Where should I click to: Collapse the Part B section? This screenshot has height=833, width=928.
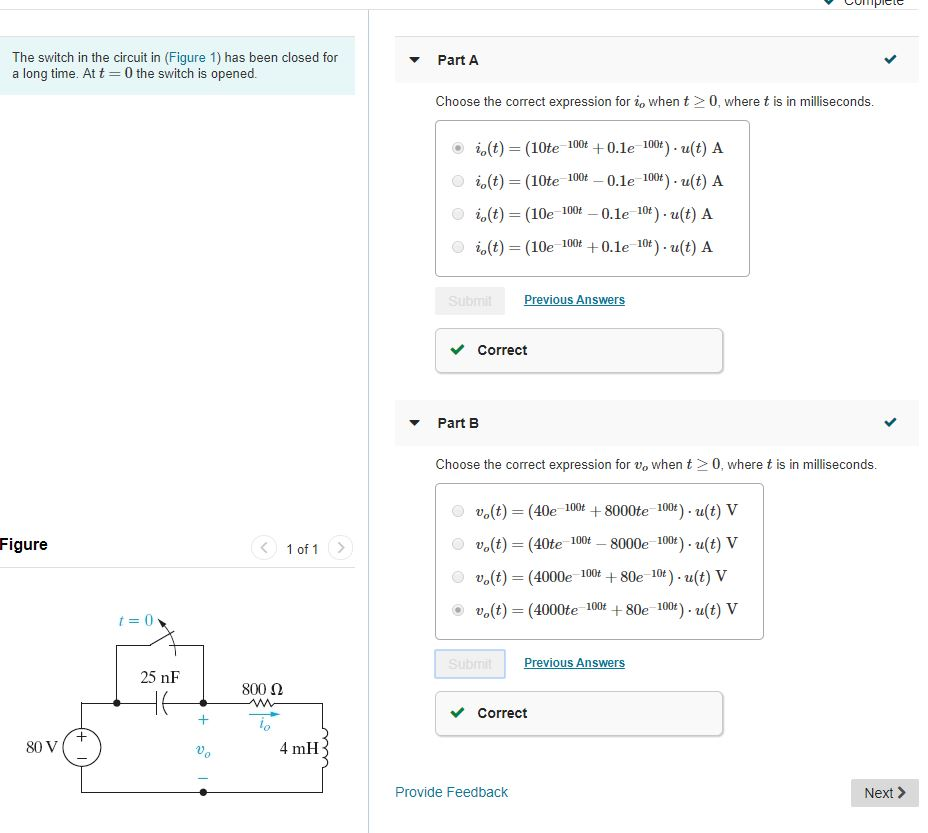[414, 422]
